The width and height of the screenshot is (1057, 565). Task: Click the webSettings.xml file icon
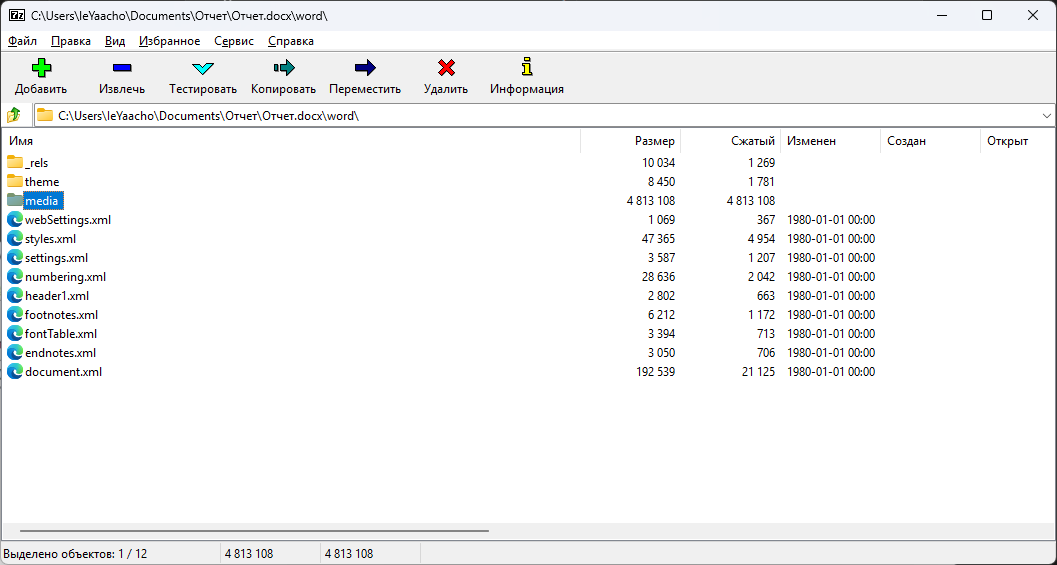pyautogui.click(x=15, y=219)
